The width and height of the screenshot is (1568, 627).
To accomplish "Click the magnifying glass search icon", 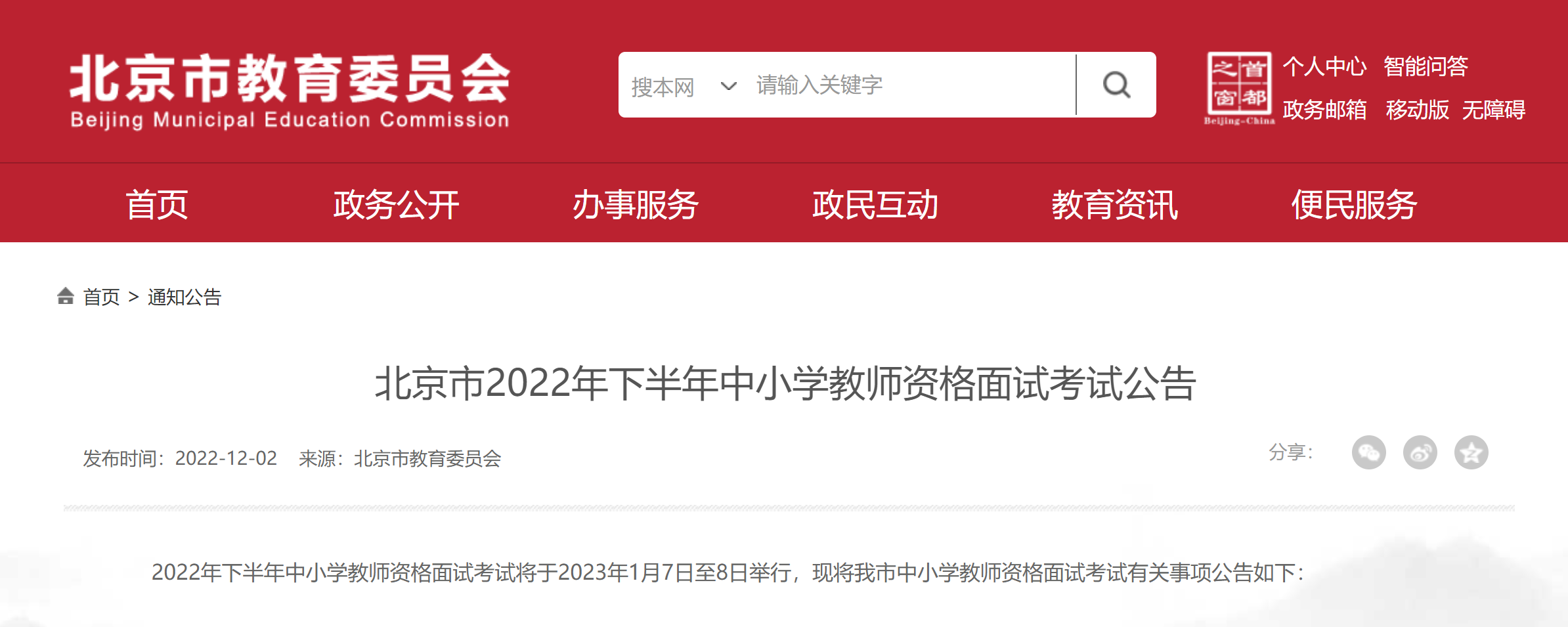I will 1116,85.
